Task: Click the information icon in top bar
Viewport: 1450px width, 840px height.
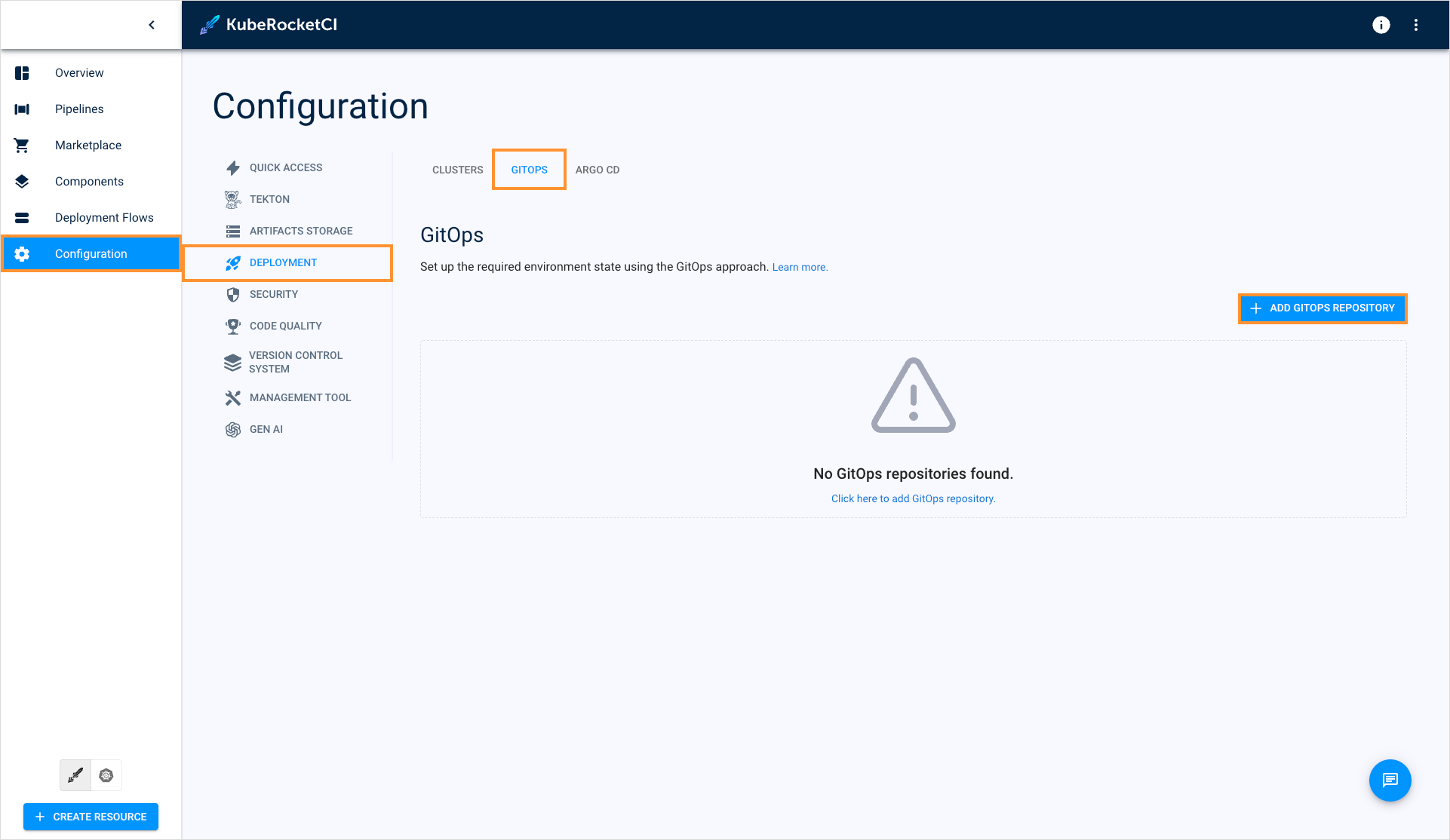Action: pos(1382,24)
